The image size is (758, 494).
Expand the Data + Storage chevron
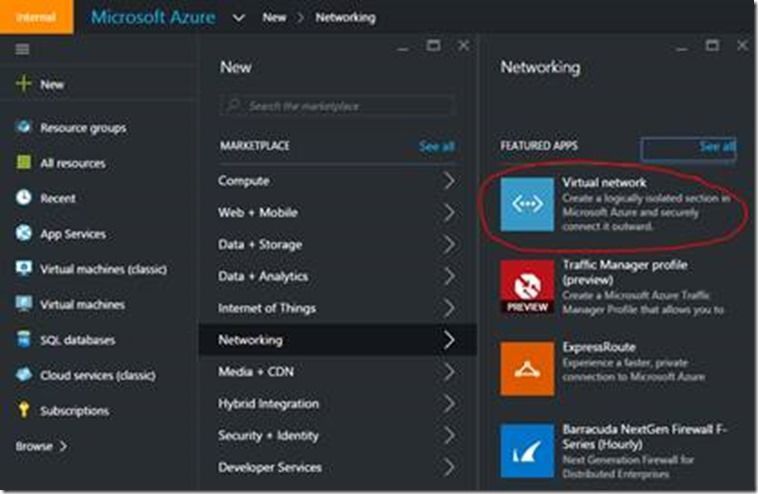(449, 245)
